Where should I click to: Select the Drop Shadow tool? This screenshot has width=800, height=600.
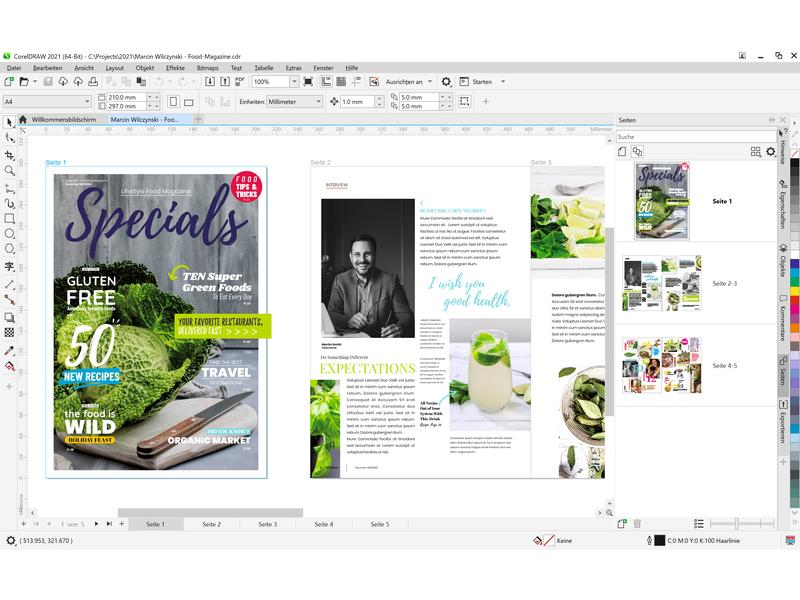(9, 317)
